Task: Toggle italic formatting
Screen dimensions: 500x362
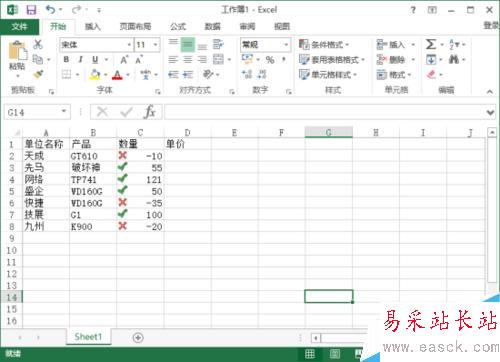Action: click(80, 59)
